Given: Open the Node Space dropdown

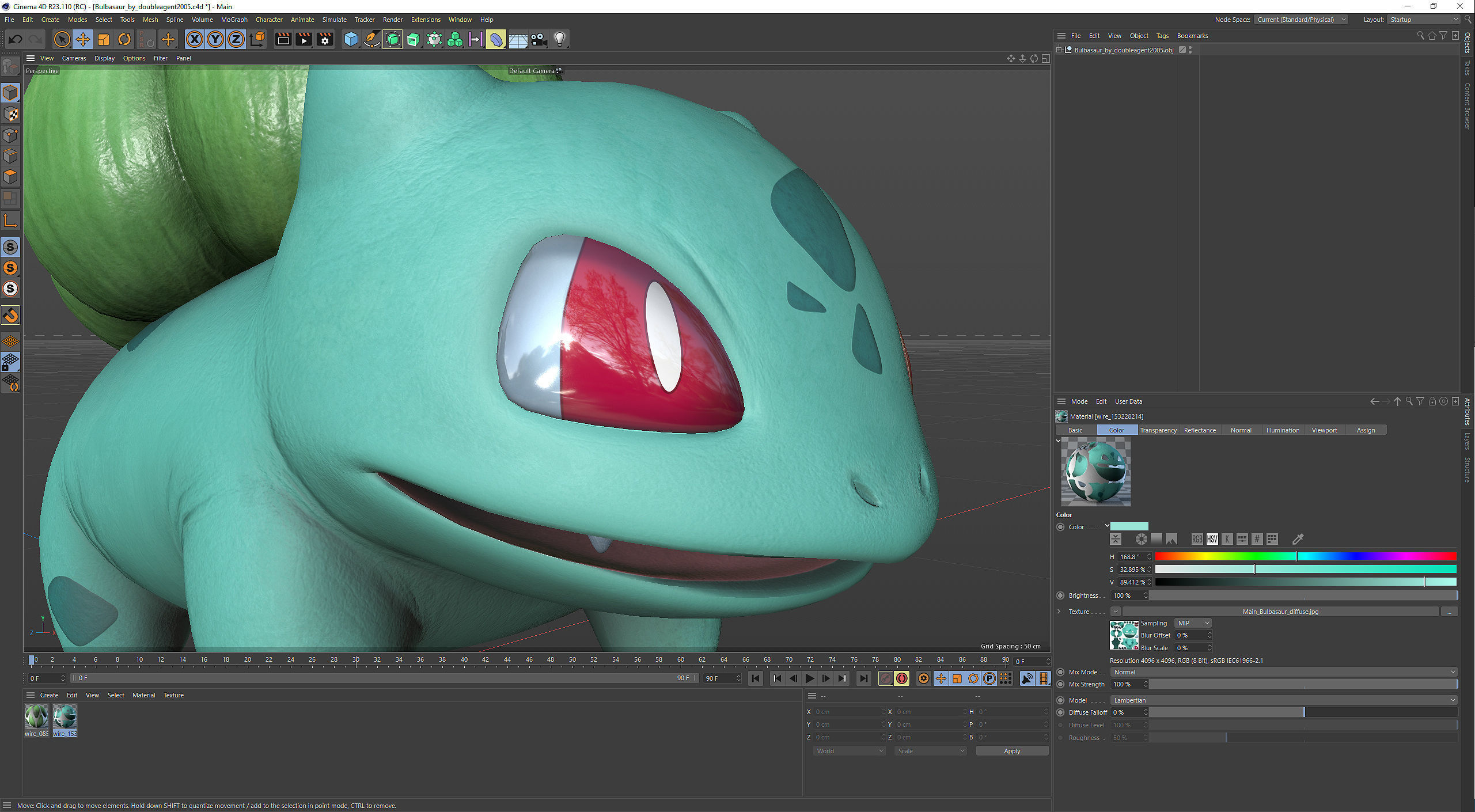Looking at the screenshot, I should coord(1301,20).
